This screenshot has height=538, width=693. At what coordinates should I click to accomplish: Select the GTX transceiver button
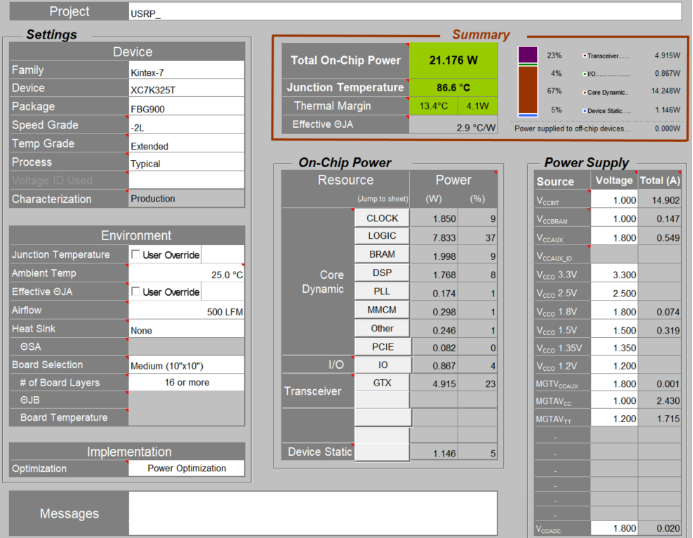[382, 383]
